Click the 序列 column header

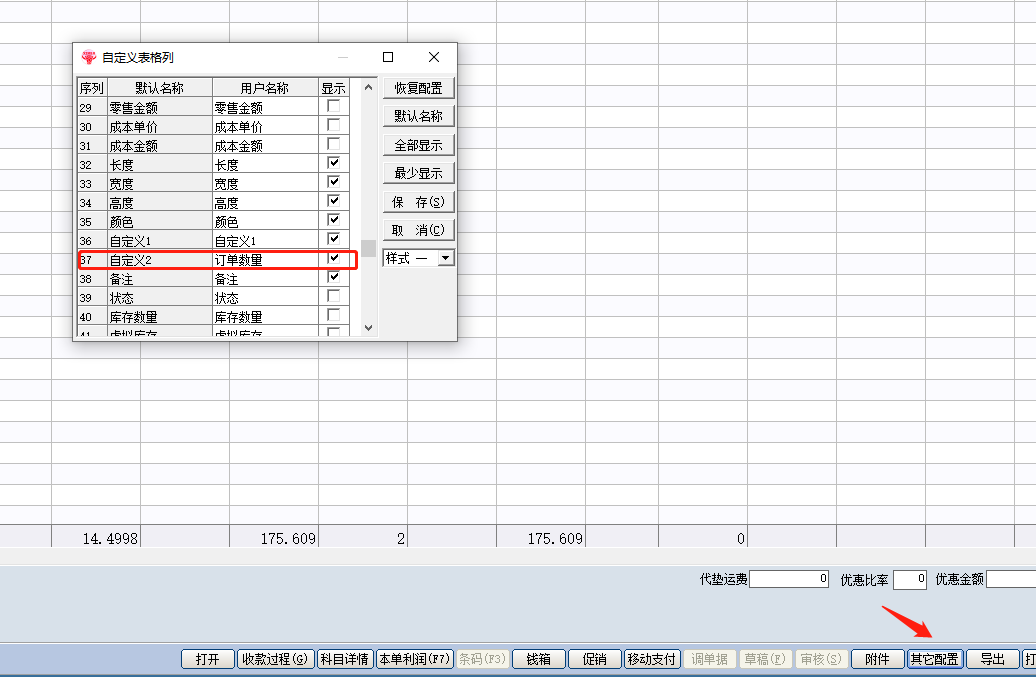(x=92, y=88)
